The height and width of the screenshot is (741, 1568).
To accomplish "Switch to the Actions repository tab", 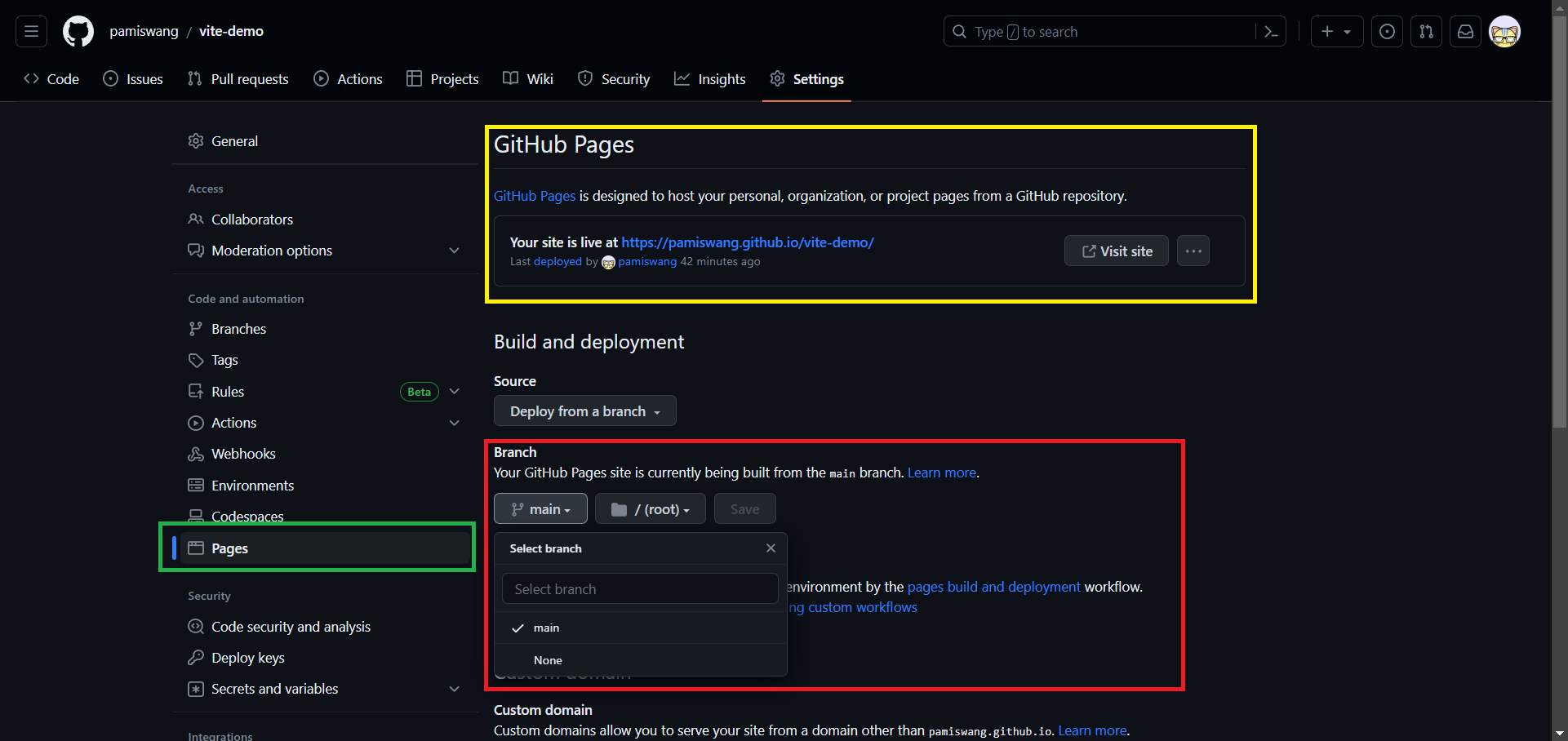I will 348,79.
